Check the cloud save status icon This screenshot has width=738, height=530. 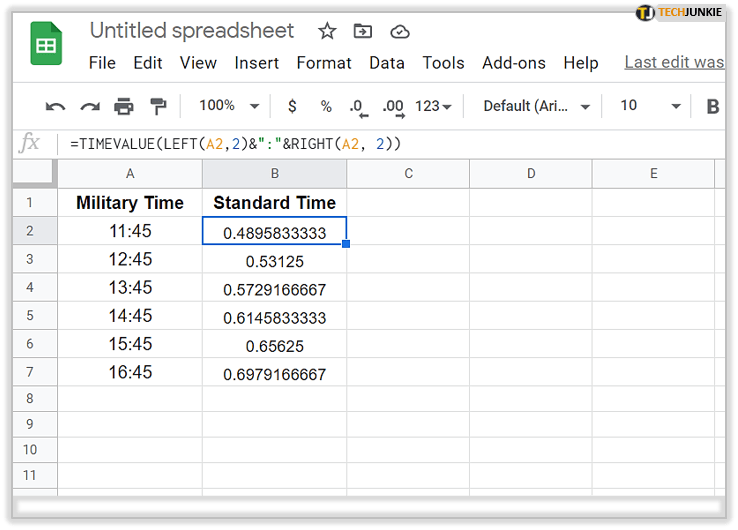[x=399, y=31]
